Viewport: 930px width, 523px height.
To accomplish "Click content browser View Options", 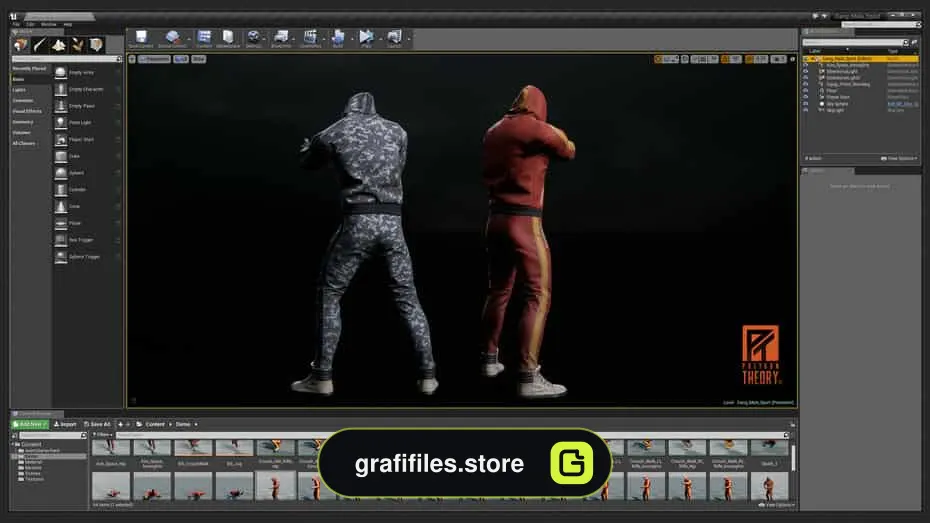I will pyautogui.click(x=776, y=505).
